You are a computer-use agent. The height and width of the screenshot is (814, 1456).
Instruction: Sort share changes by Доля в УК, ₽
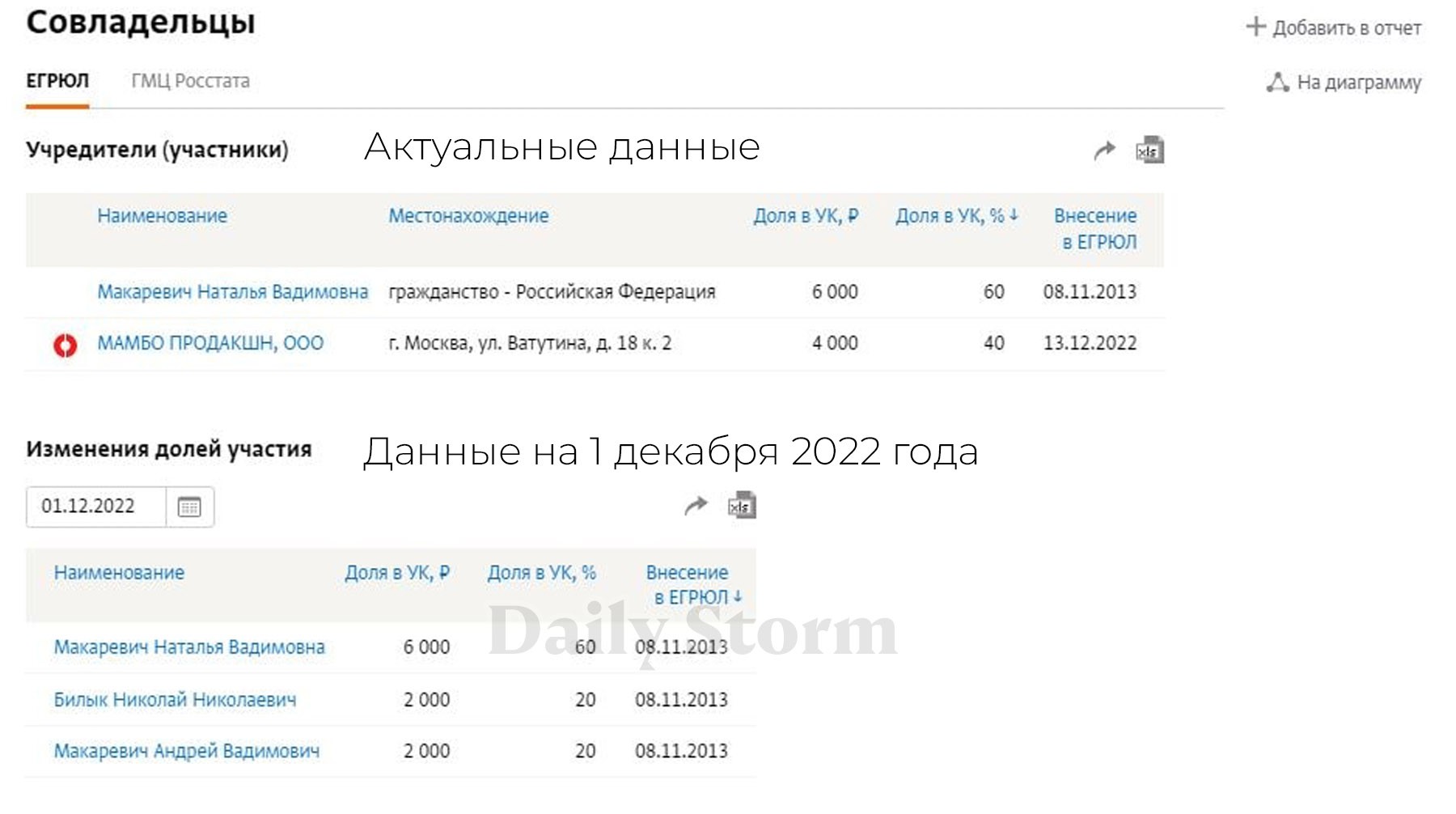pyautogui.click(x=397, y=573)
